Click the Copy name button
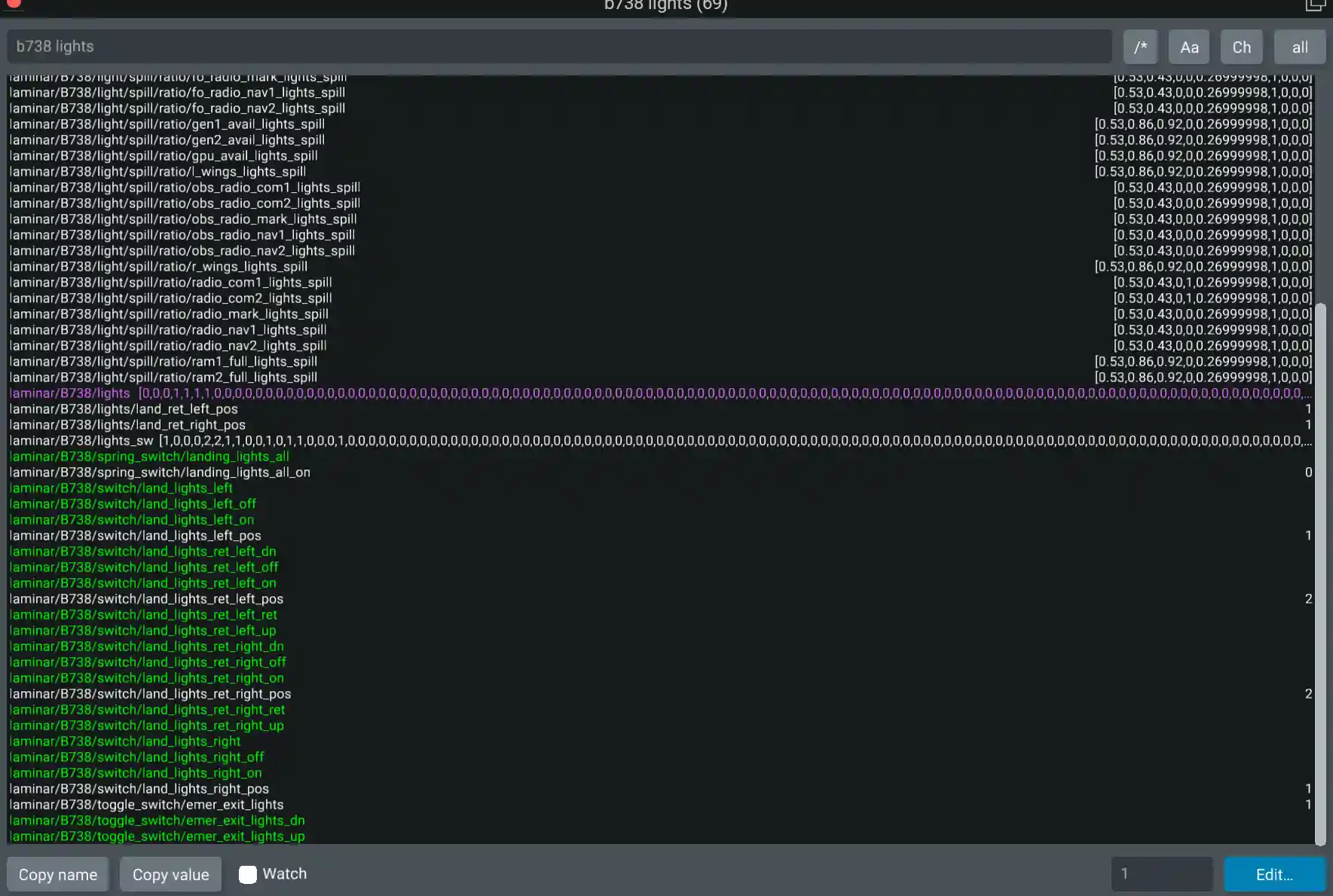The width and height of the screenshot is (1333, 896). 58,874
